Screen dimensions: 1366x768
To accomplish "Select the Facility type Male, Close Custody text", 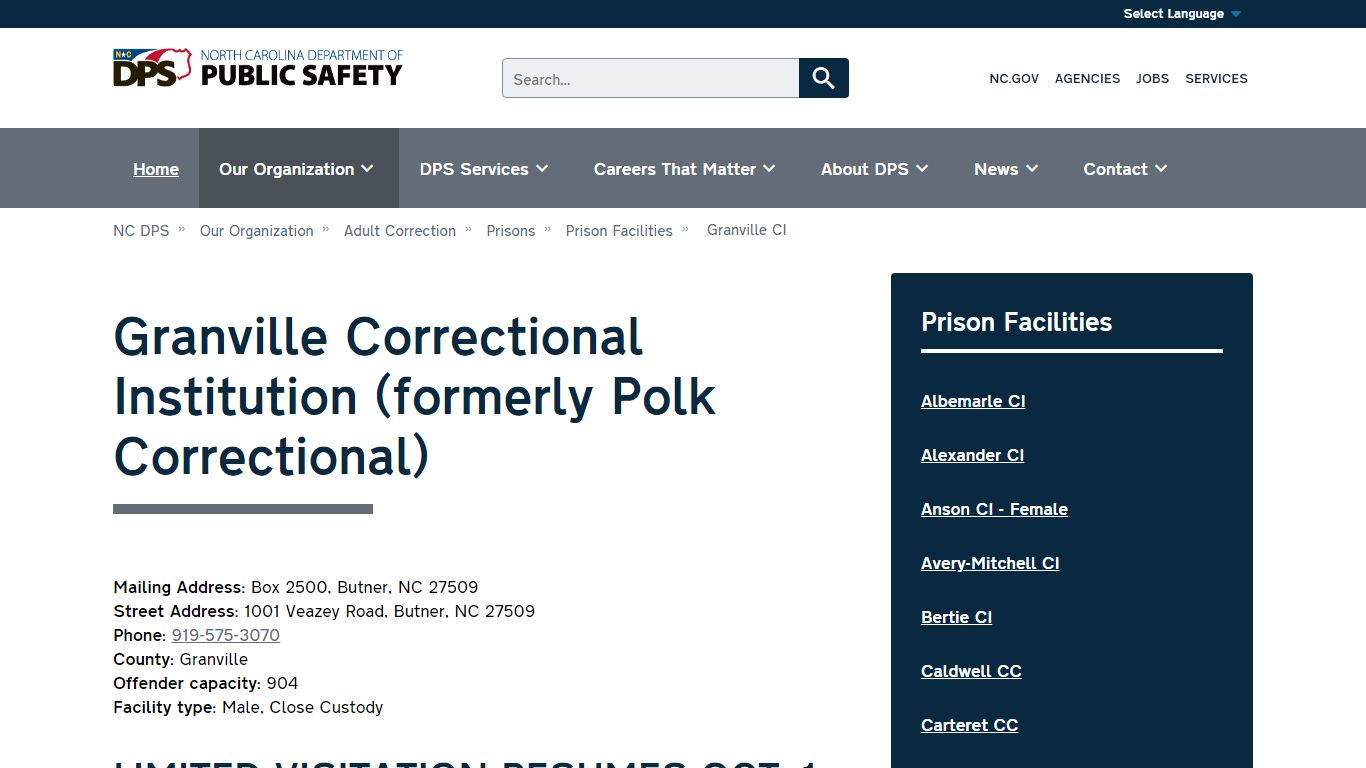I will coord(248,707).
